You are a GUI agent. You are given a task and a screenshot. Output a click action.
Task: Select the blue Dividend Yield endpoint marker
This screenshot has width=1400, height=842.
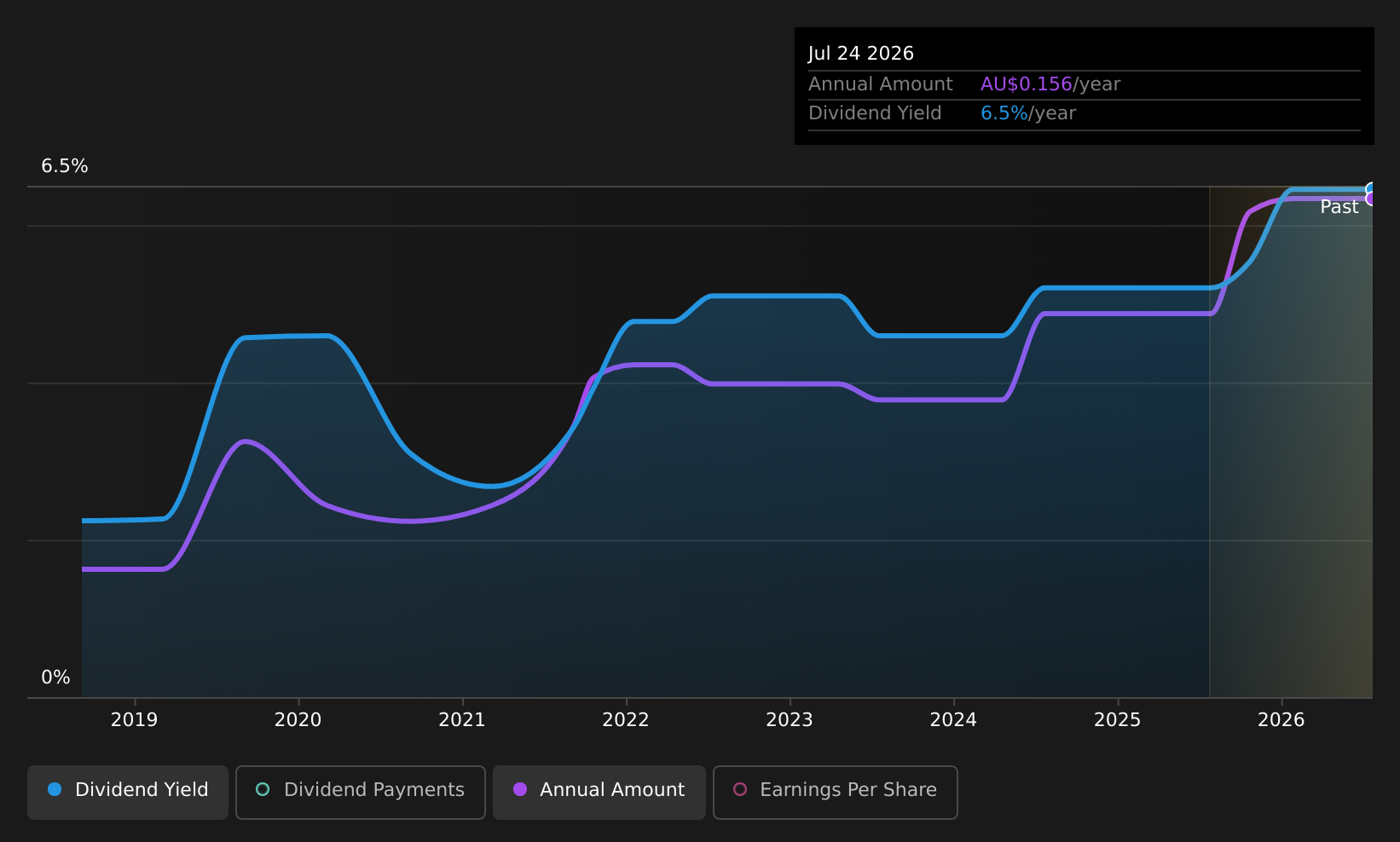coord(1371,189)
